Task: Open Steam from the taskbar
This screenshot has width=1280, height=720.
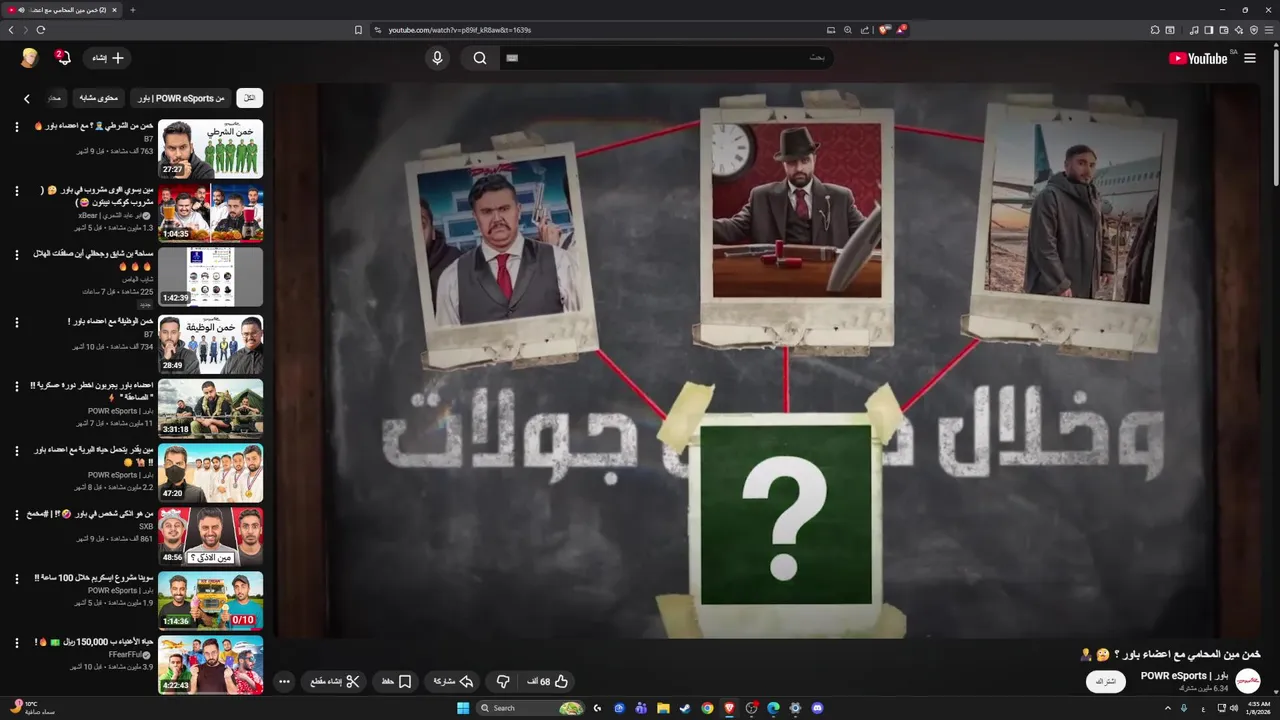Action: point(685,708)
